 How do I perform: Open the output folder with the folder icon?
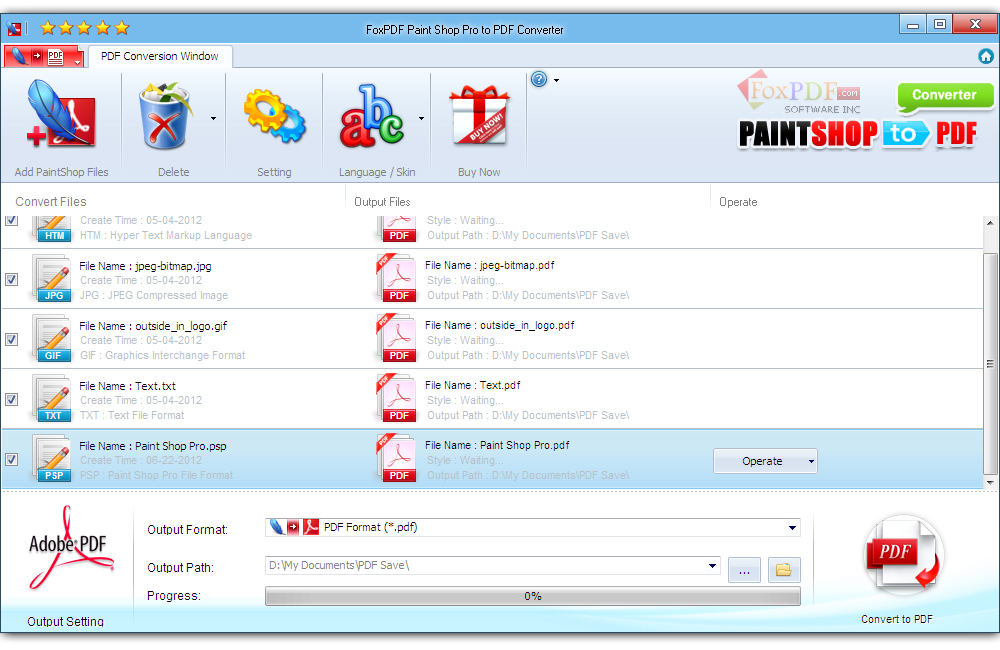coord(784,570)
